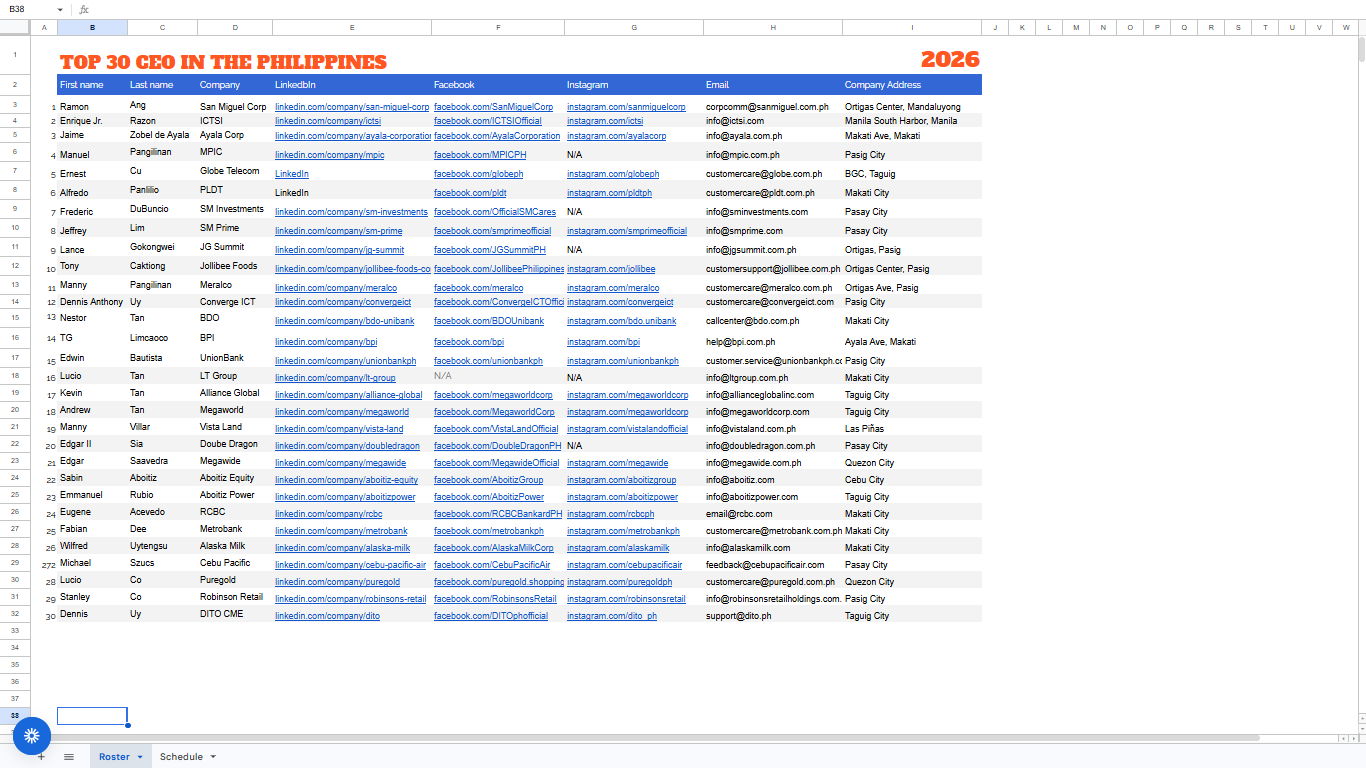
Task: Click 'corpcomm@sanmiguel.com.ph' email cell
Action: [x=773, y=107]
